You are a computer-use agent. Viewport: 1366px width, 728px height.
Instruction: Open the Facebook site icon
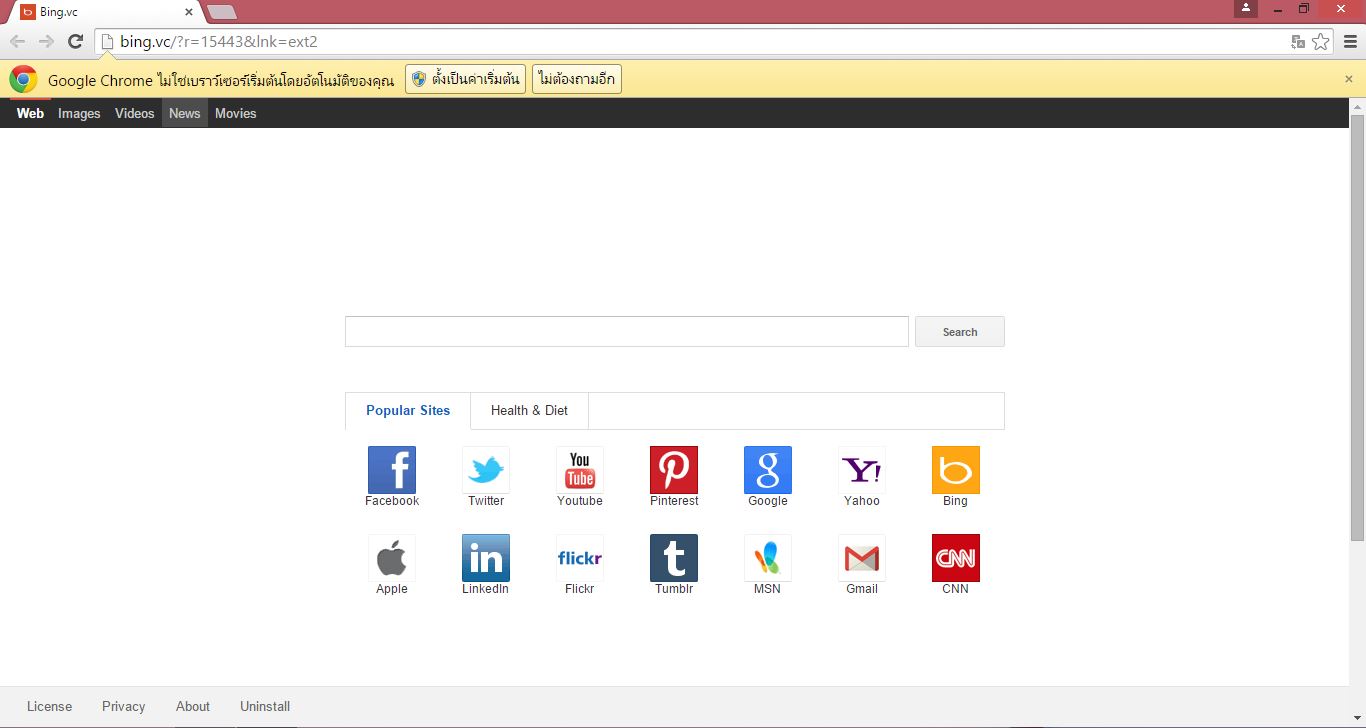(392, 470)
